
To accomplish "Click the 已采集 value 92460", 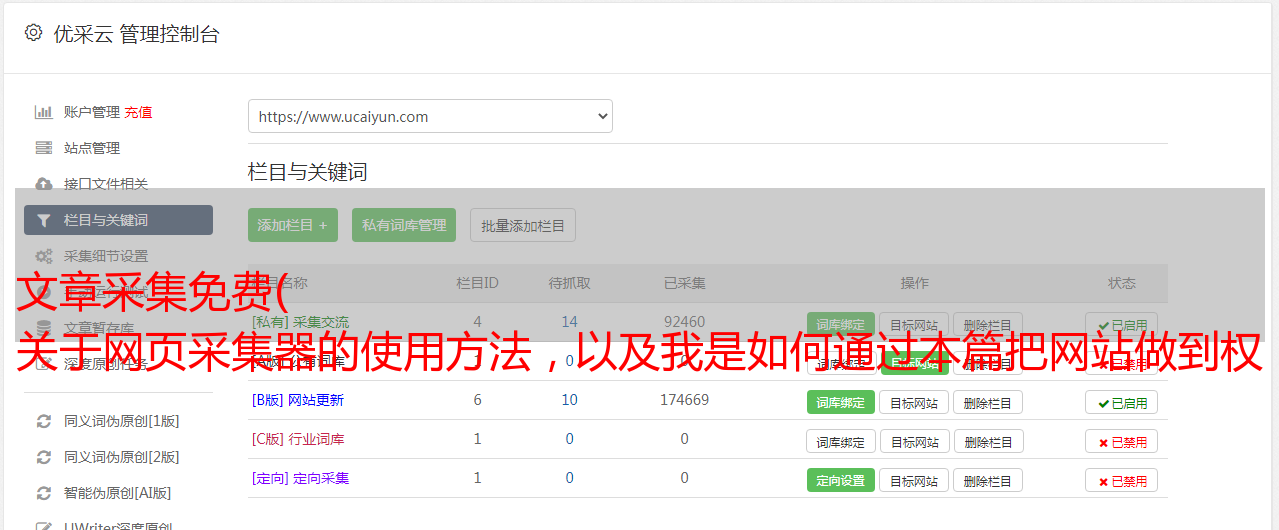I will pyautogui.click(x=684, y=322).
